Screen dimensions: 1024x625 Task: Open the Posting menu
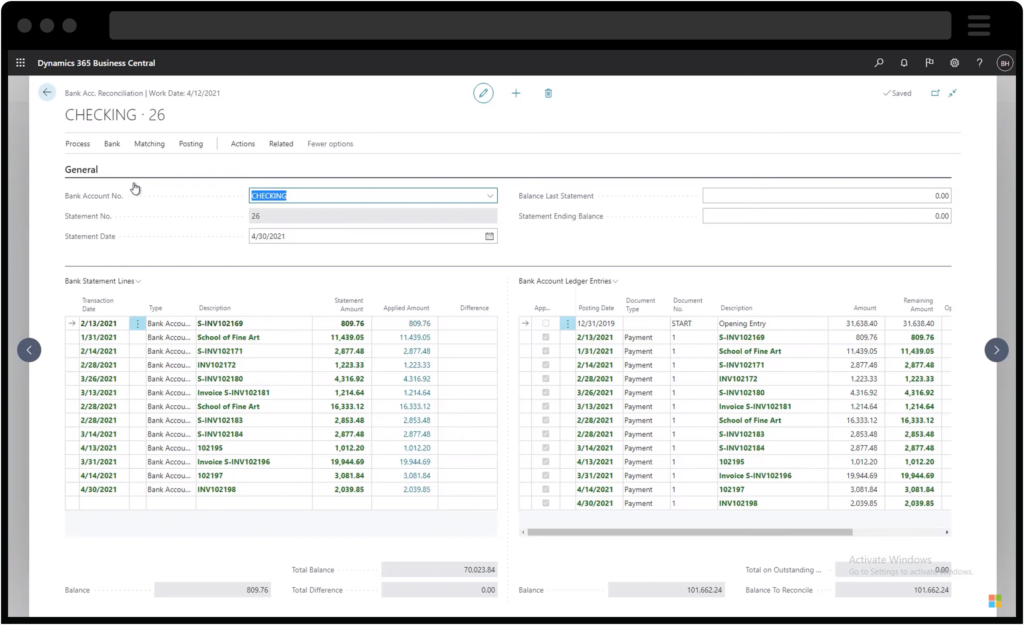191,144
